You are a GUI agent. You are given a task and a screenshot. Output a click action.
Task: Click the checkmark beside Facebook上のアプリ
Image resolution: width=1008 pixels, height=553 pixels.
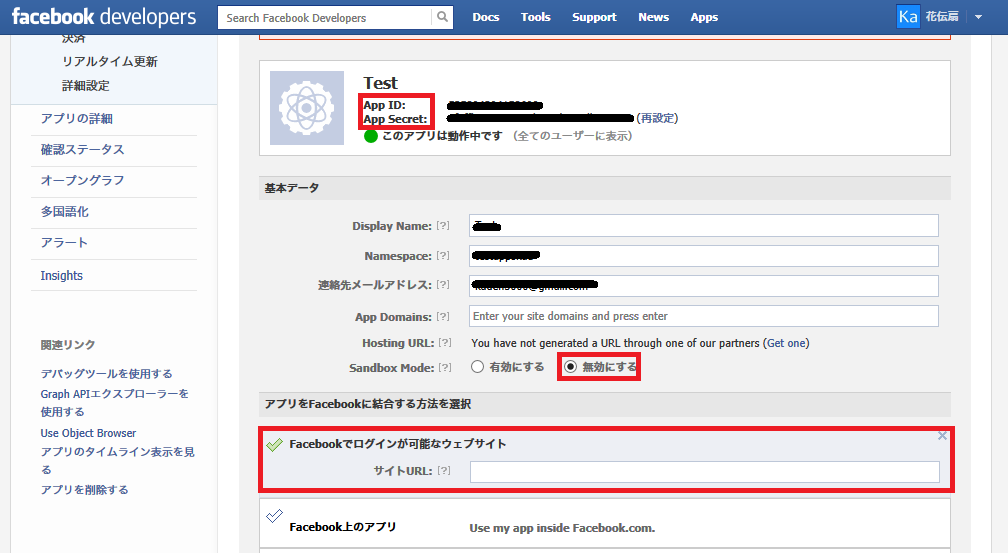pos(274,516)
